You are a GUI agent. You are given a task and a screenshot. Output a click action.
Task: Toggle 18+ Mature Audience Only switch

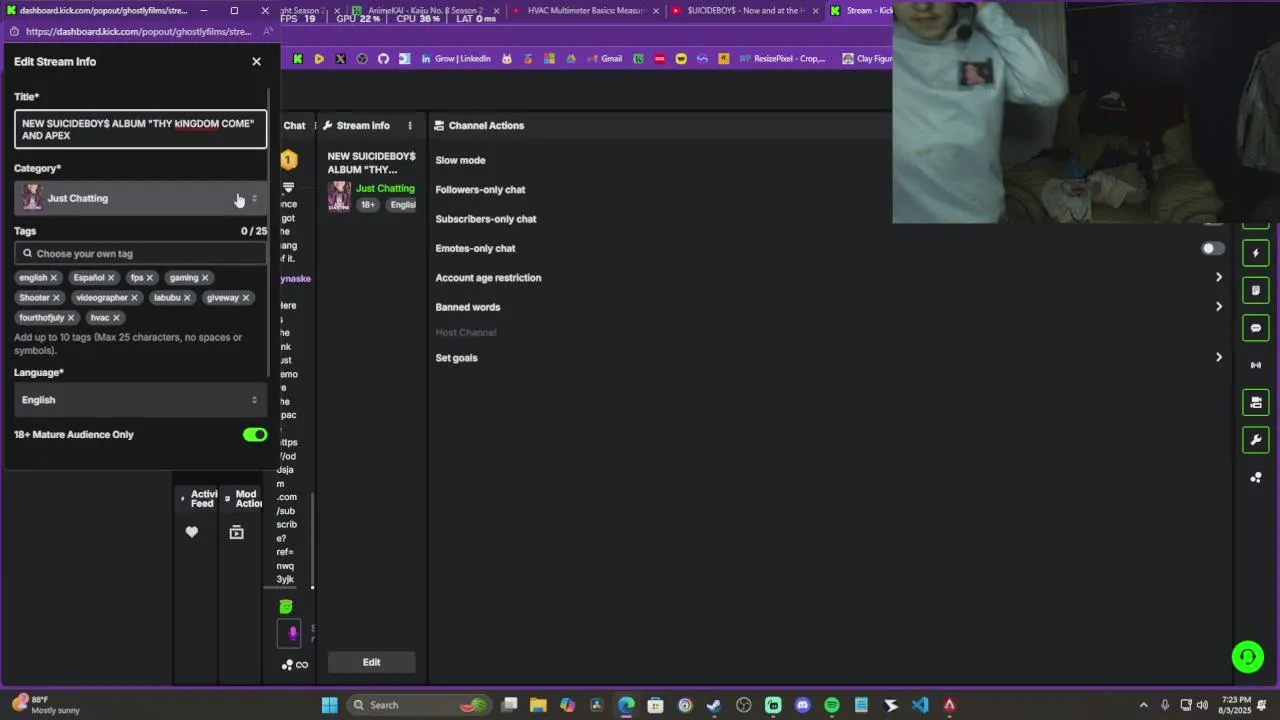pos(255,435)
